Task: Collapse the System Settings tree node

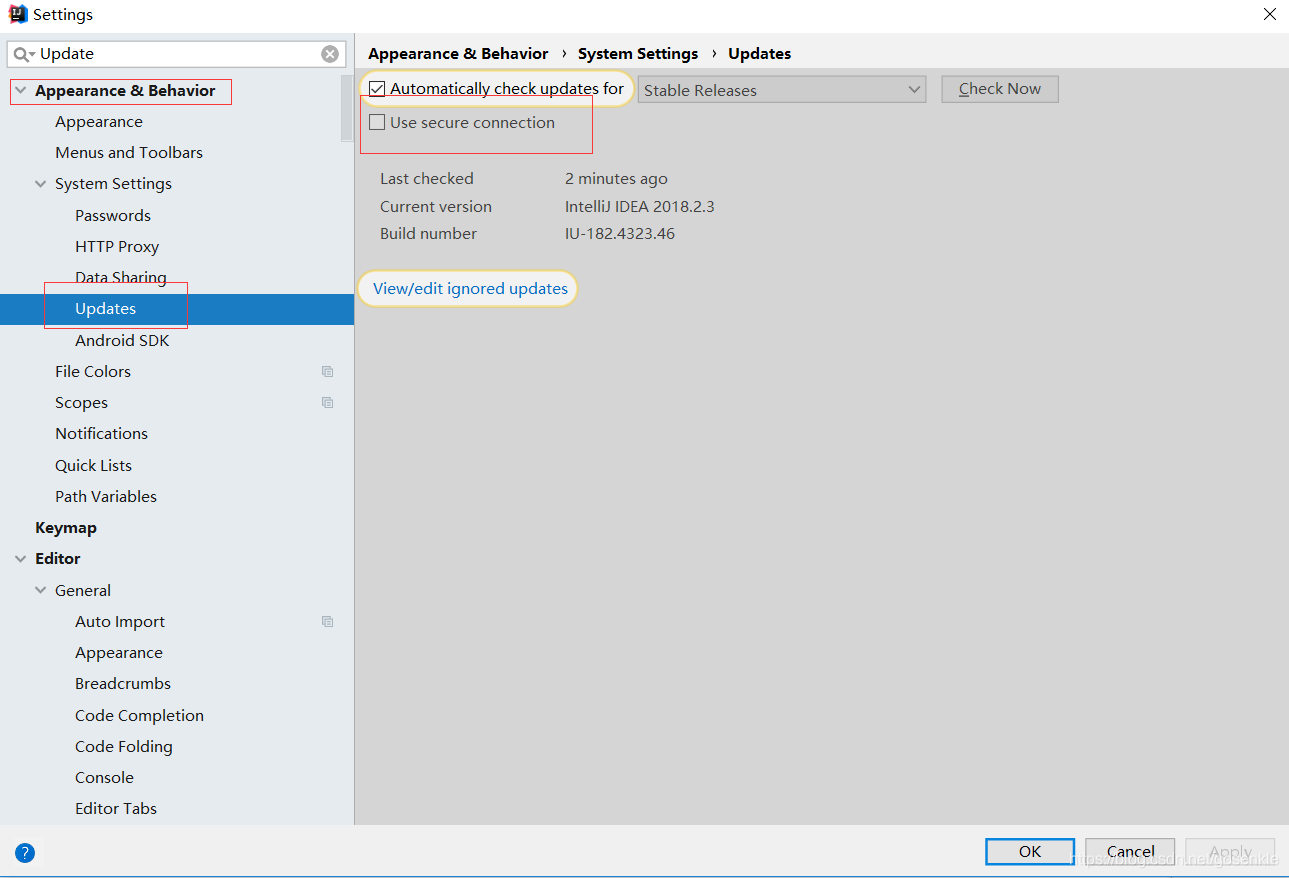Action: pyautogui.click(x=41, y=184)
